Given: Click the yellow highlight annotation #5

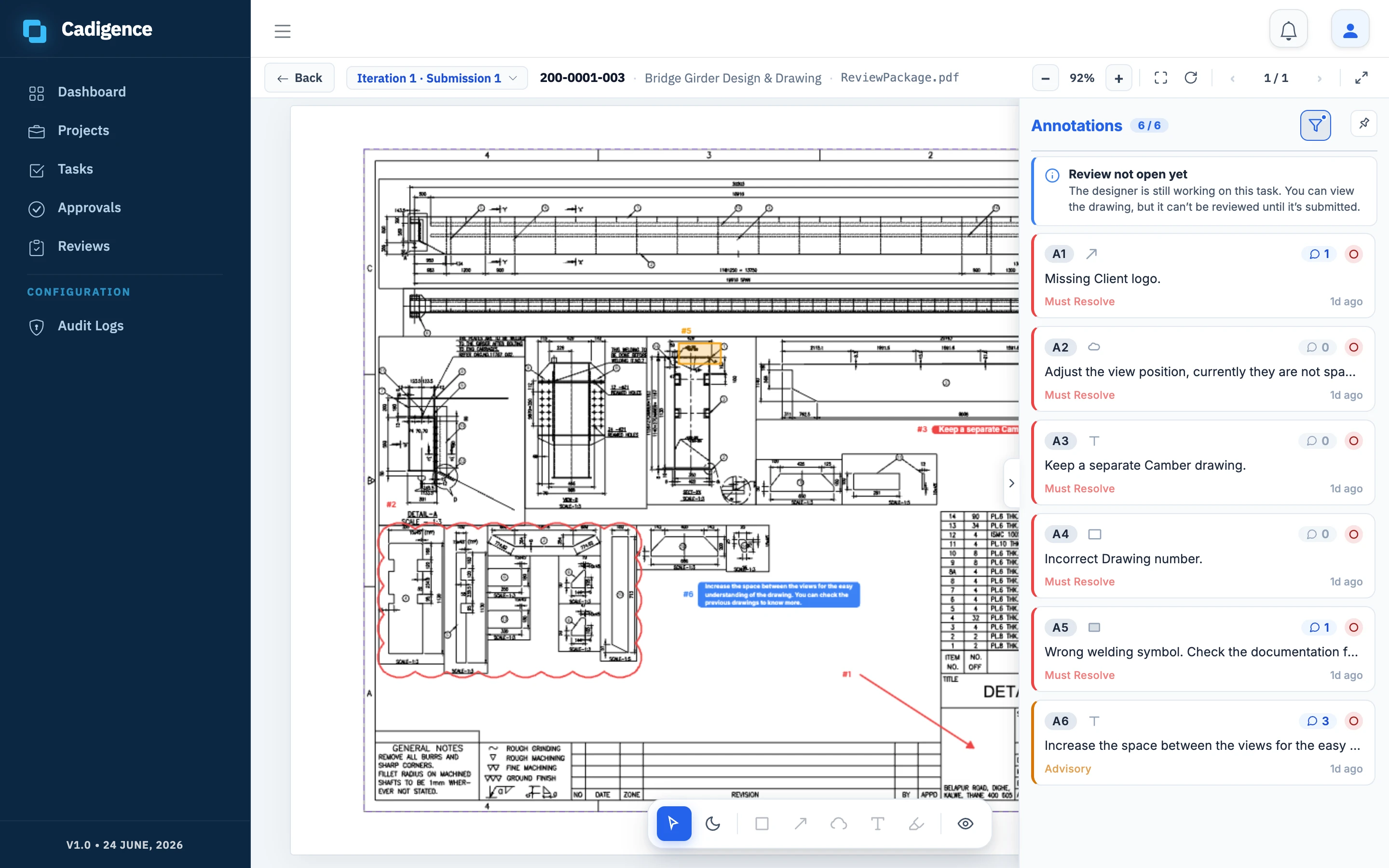Looking at the screenshot, I should point(699,353).
